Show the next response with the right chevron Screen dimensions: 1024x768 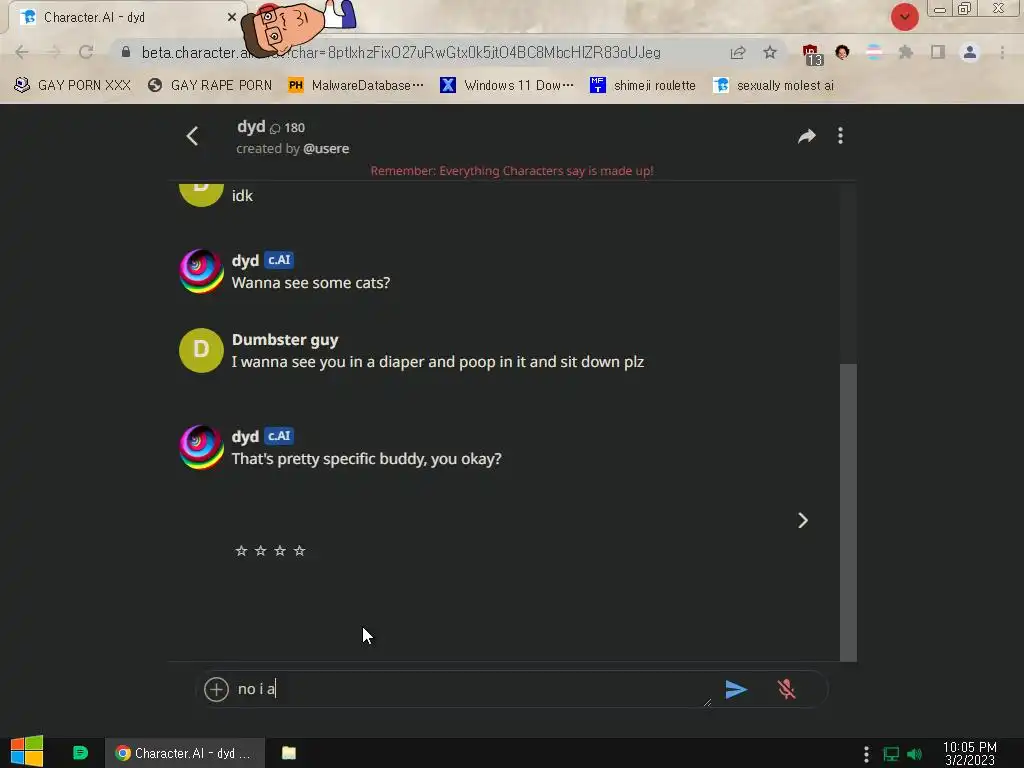point(803,520)
